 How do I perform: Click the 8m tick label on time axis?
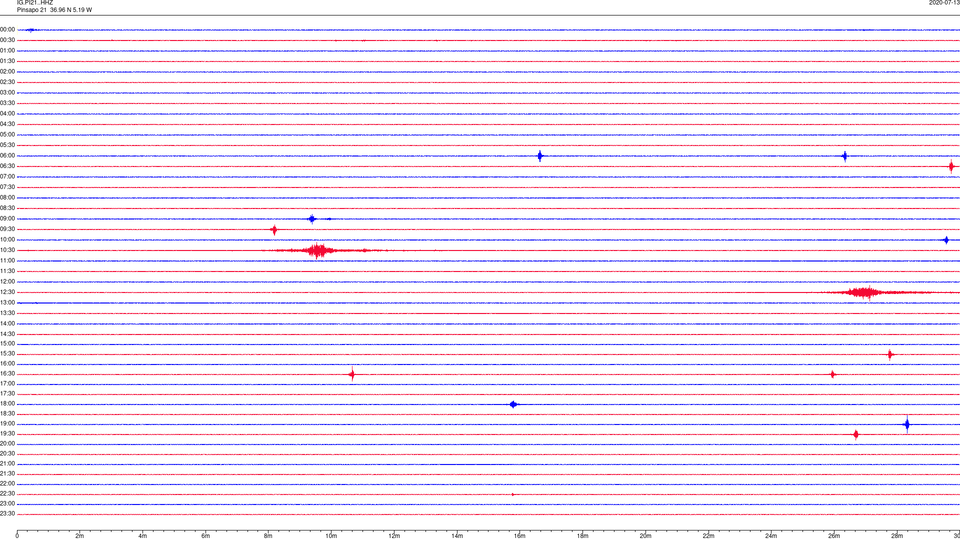click(268, 536)
